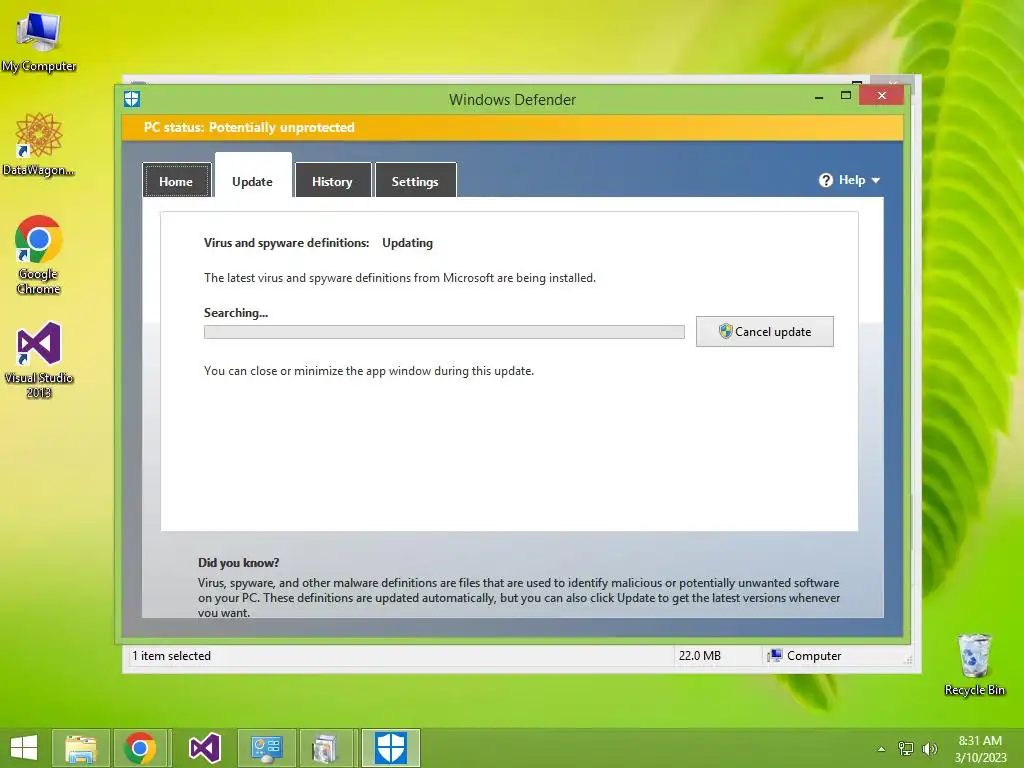The width and height of the screenshot is (1024, 768).
Task: Launch Chrome from the taskbar
Action: coord(140,748)
